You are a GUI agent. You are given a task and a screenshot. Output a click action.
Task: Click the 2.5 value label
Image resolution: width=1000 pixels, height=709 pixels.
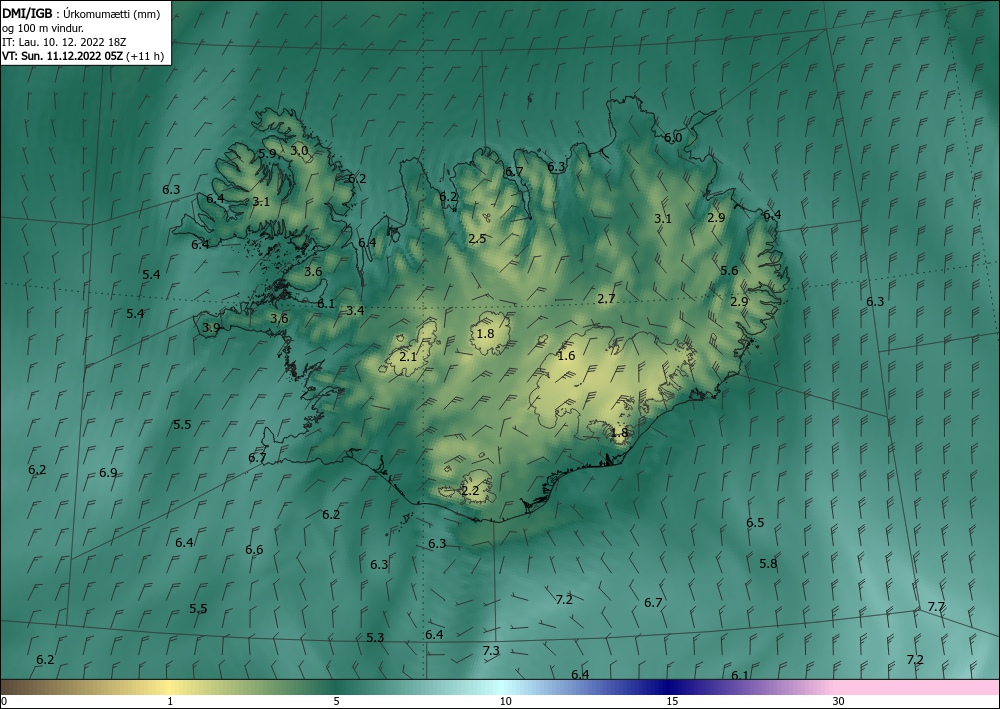click(x=477, y=238)
